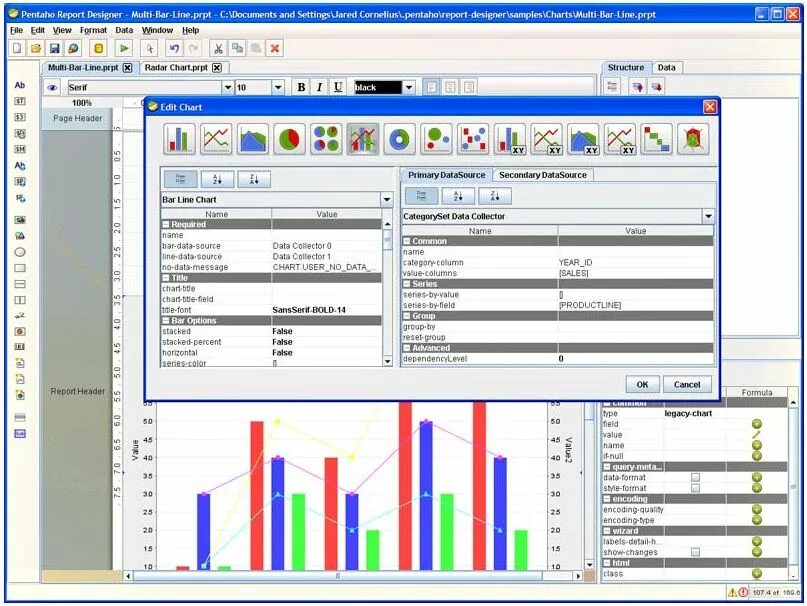Click the OK button
This screenshot has width=807, height=606.
click(642, 385)
